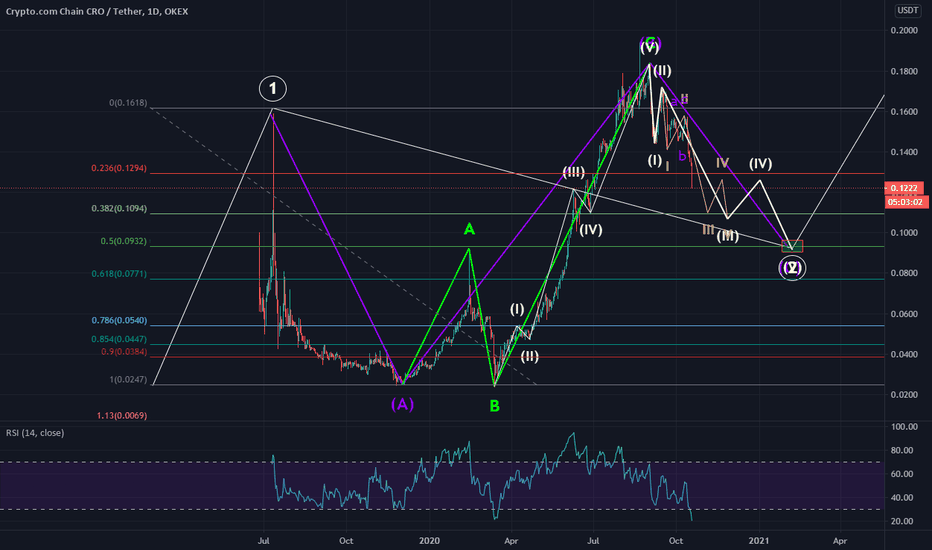This screenshot has height=550, width=932.
Task: Click the 2020 time axis label
Action: 429,540
